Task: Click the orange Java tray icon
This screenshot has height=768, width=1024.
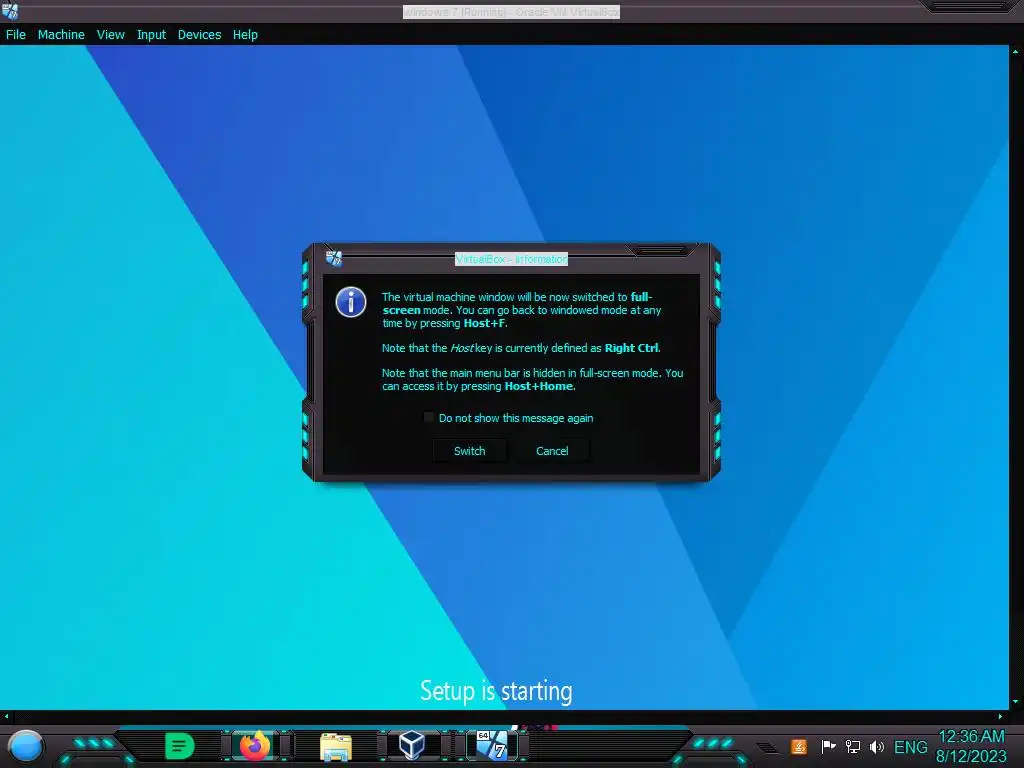Action: (x=799, y=746)
